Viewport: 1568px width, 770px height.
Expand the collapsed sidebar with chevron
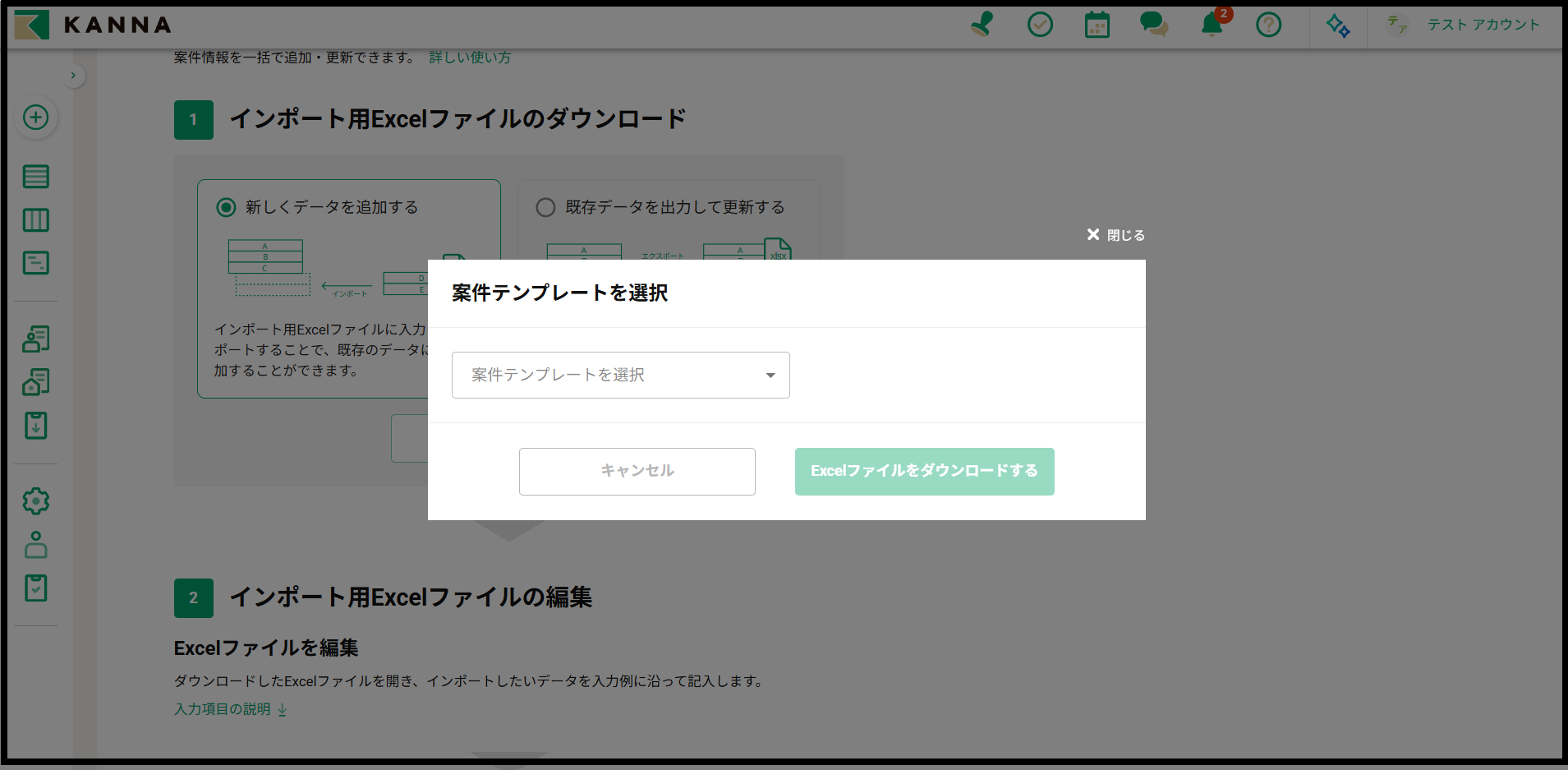coord(74,75)
